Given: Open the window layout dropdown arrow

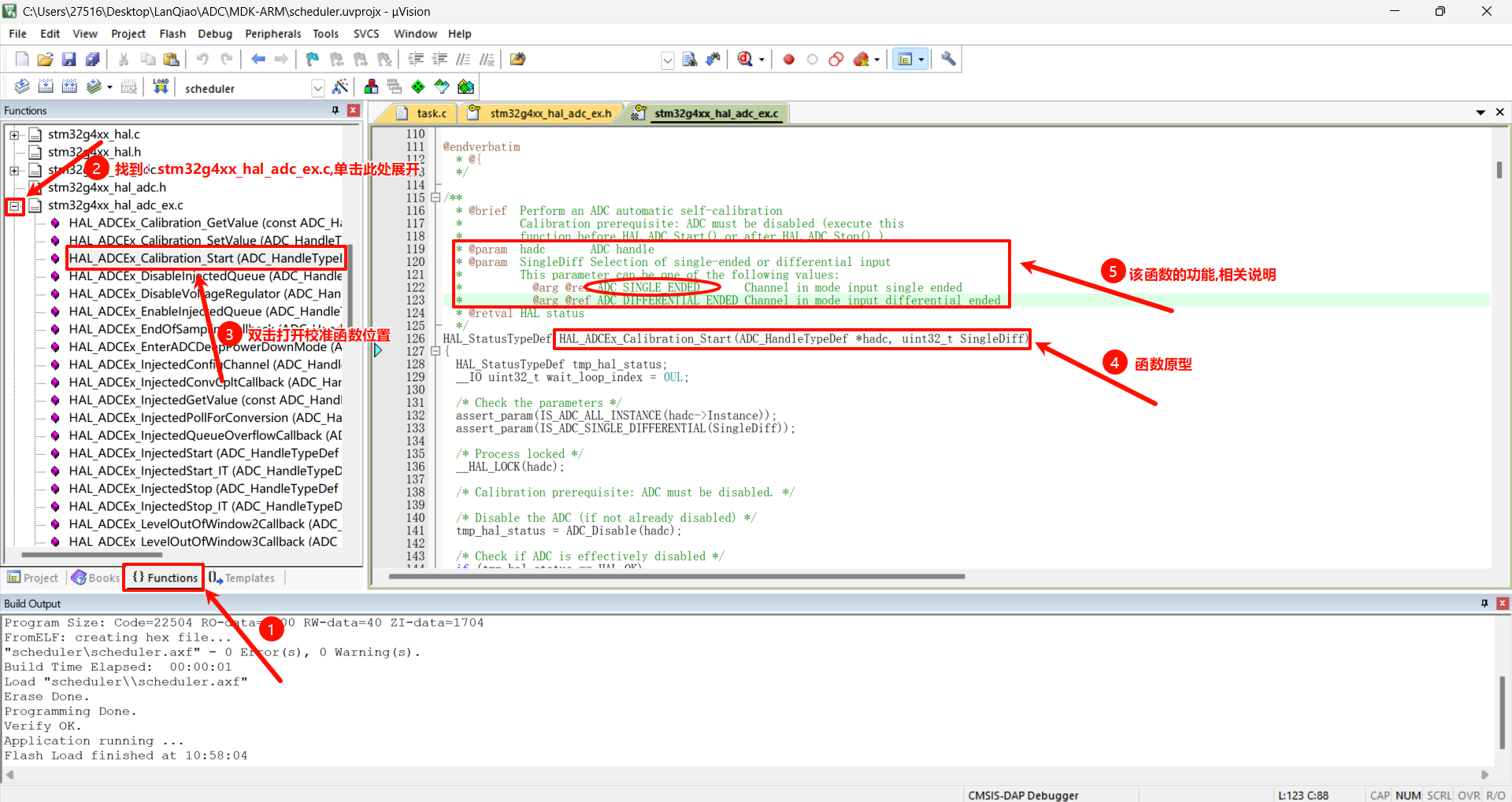Looking at the screenshot, I should pos(921,60).
